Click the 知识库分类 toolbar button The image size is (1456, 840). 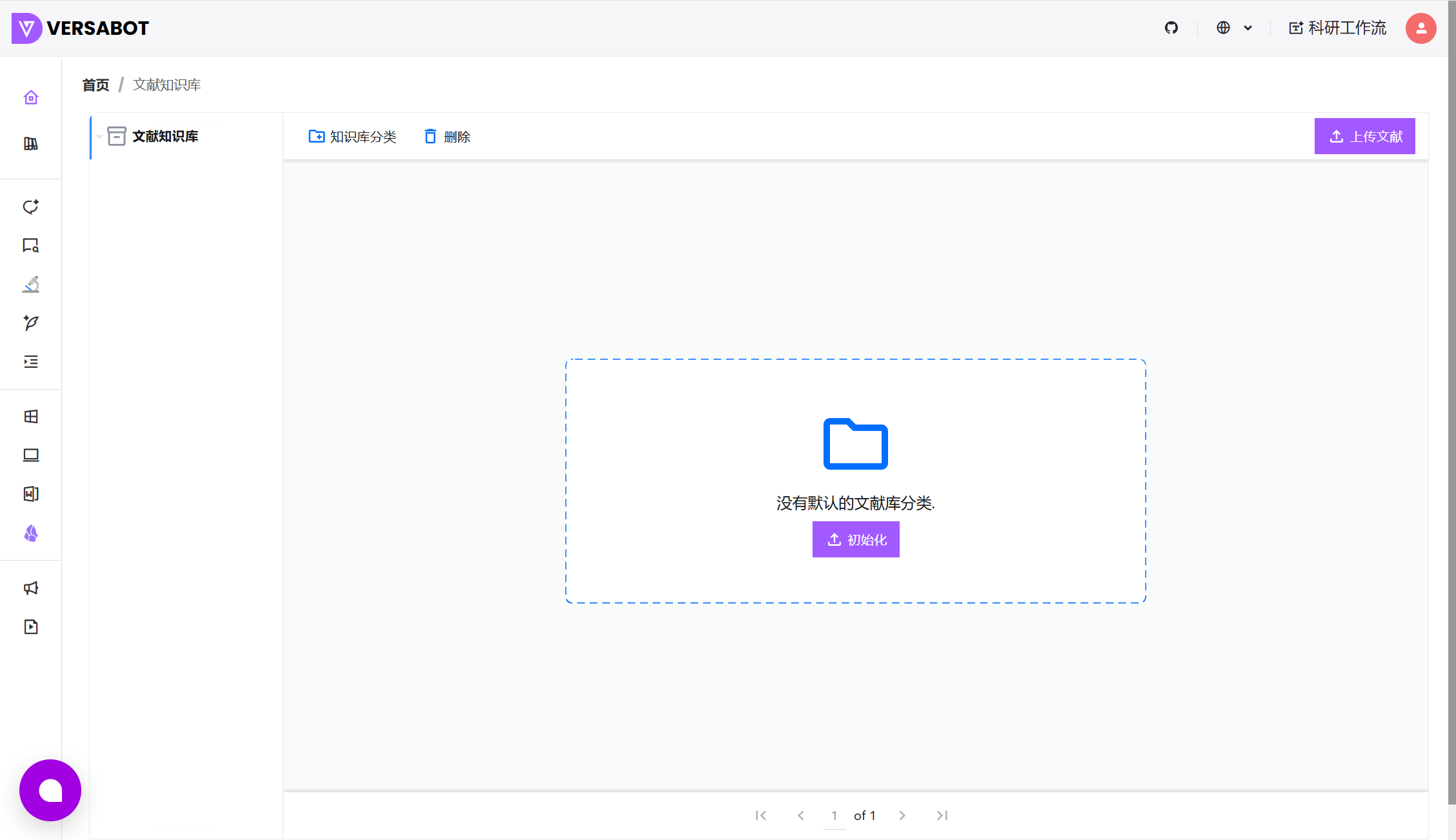coord(352,136)
